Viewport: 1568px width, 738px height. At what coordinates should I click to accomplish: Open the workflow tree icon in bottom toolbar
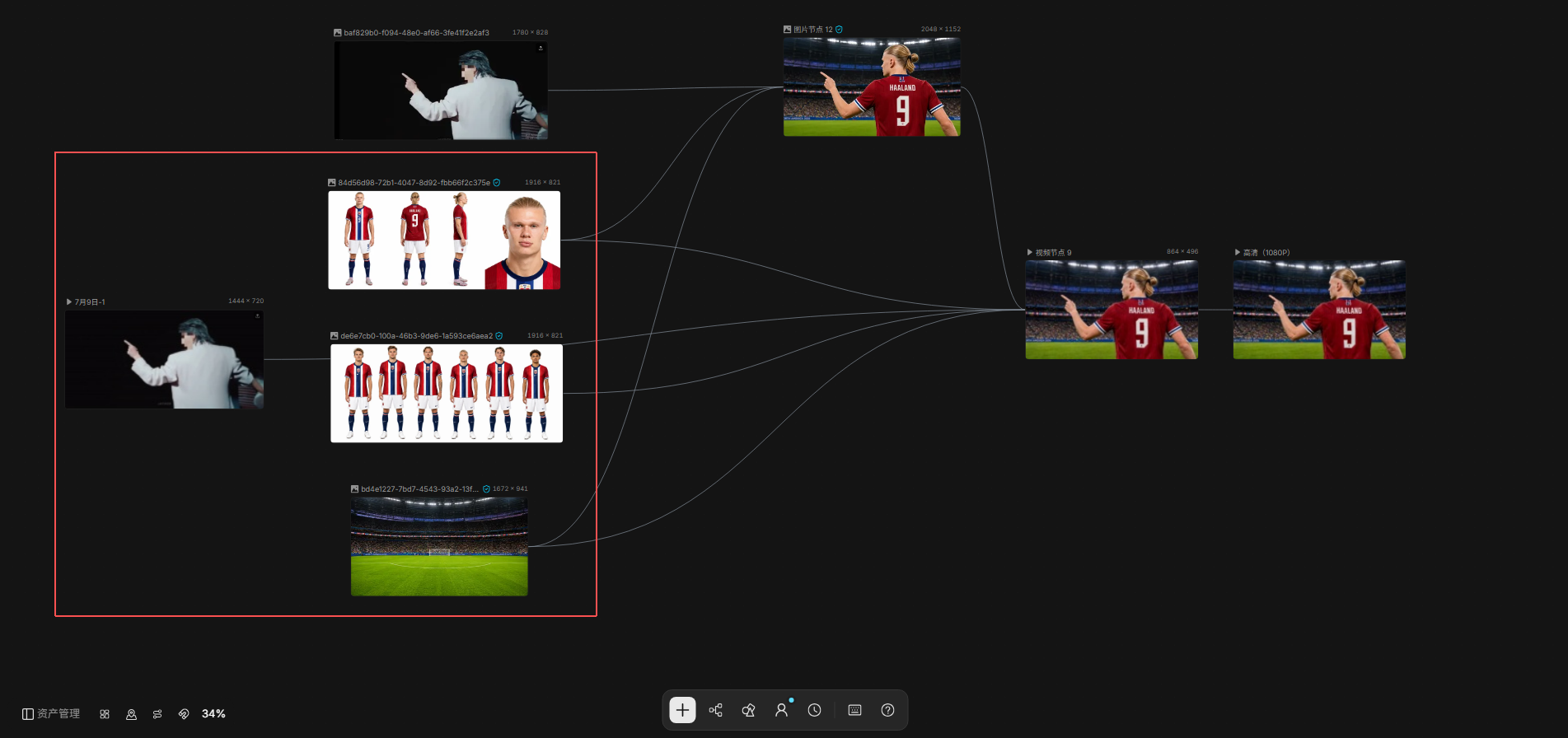715,710
